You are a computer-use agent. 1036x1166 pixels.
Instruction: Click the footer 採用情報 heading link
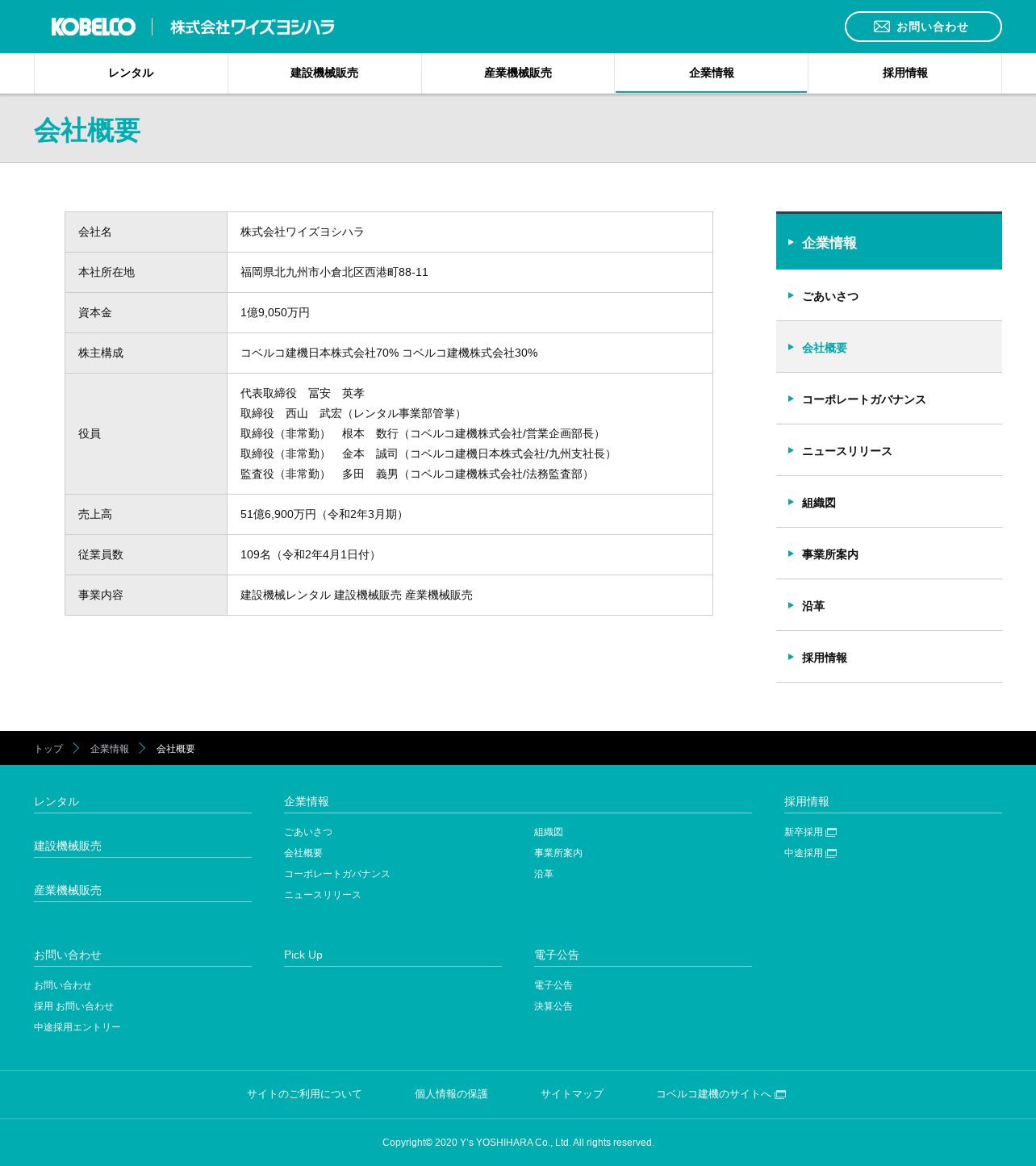pos(807,801)
